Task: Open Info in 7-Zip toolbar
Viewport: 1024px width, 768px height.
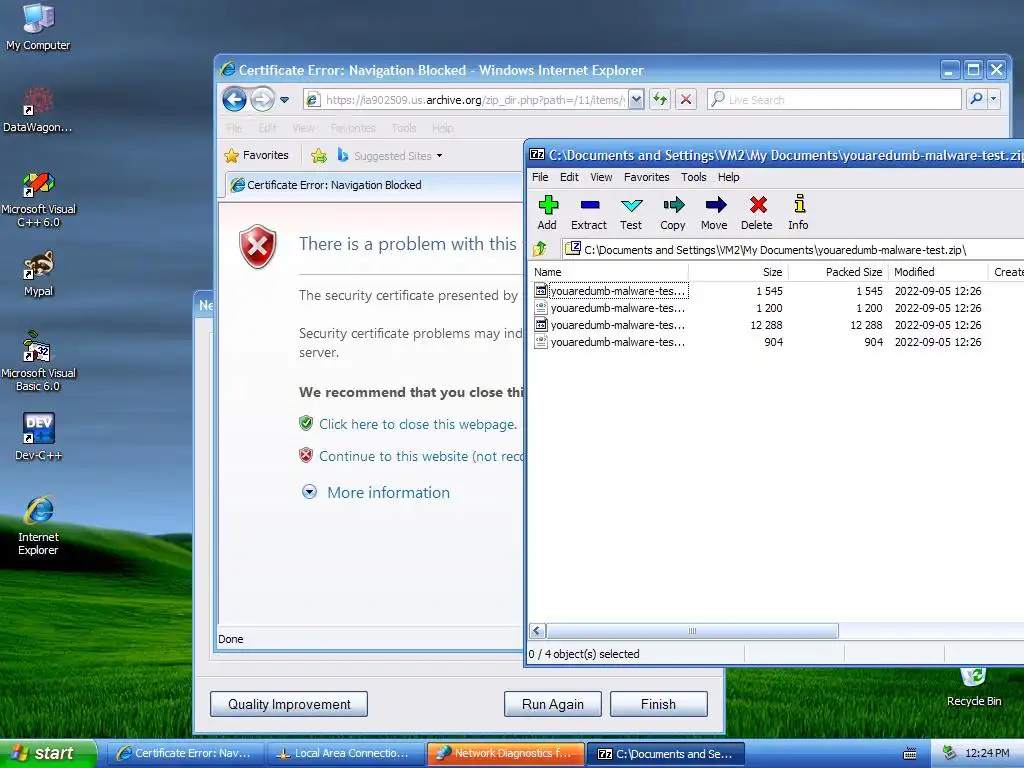Action: click(x=799, y=213)
